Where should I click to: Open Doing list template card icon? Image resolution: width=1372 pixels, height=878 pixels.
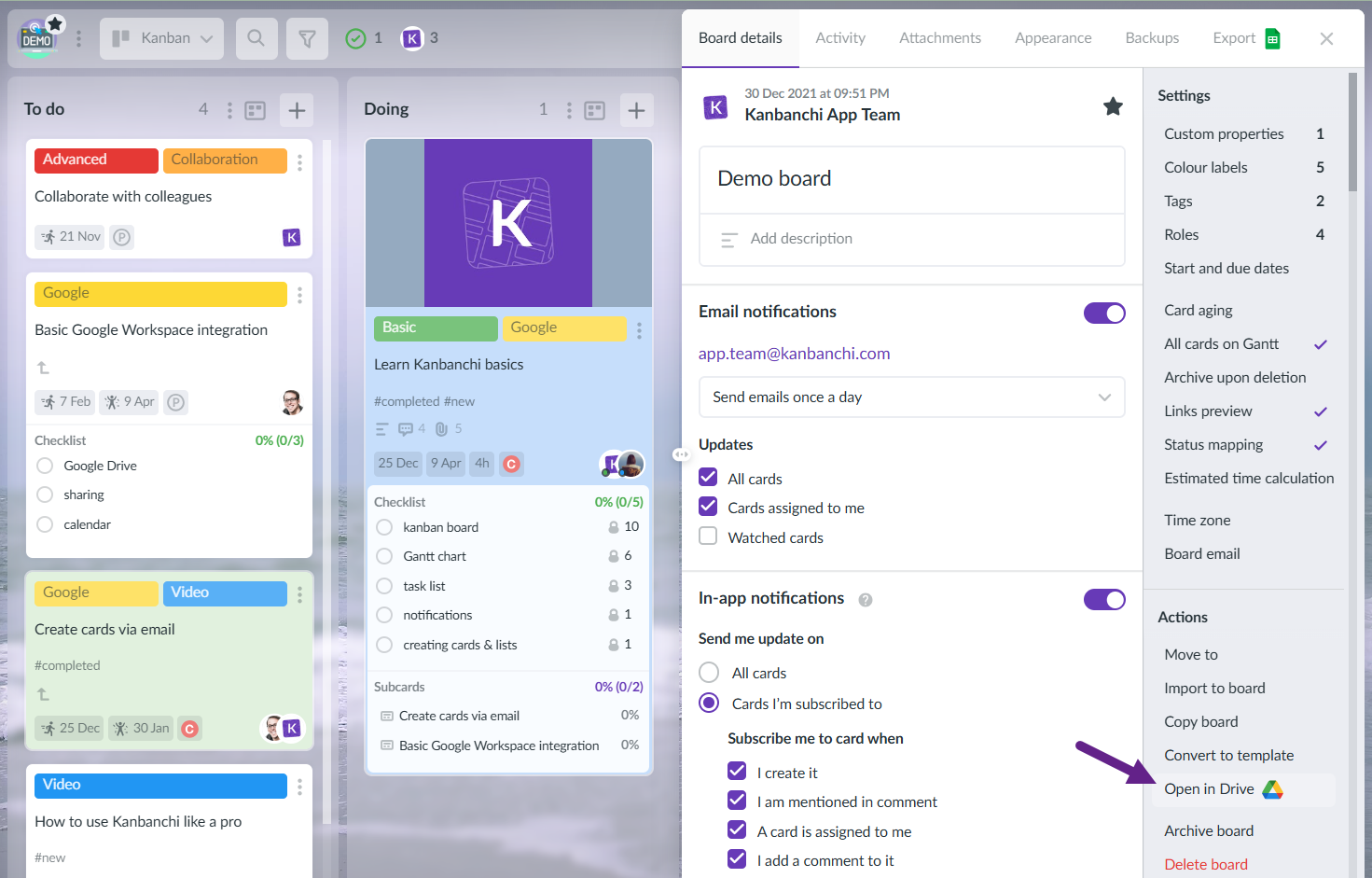click(595, 110)
